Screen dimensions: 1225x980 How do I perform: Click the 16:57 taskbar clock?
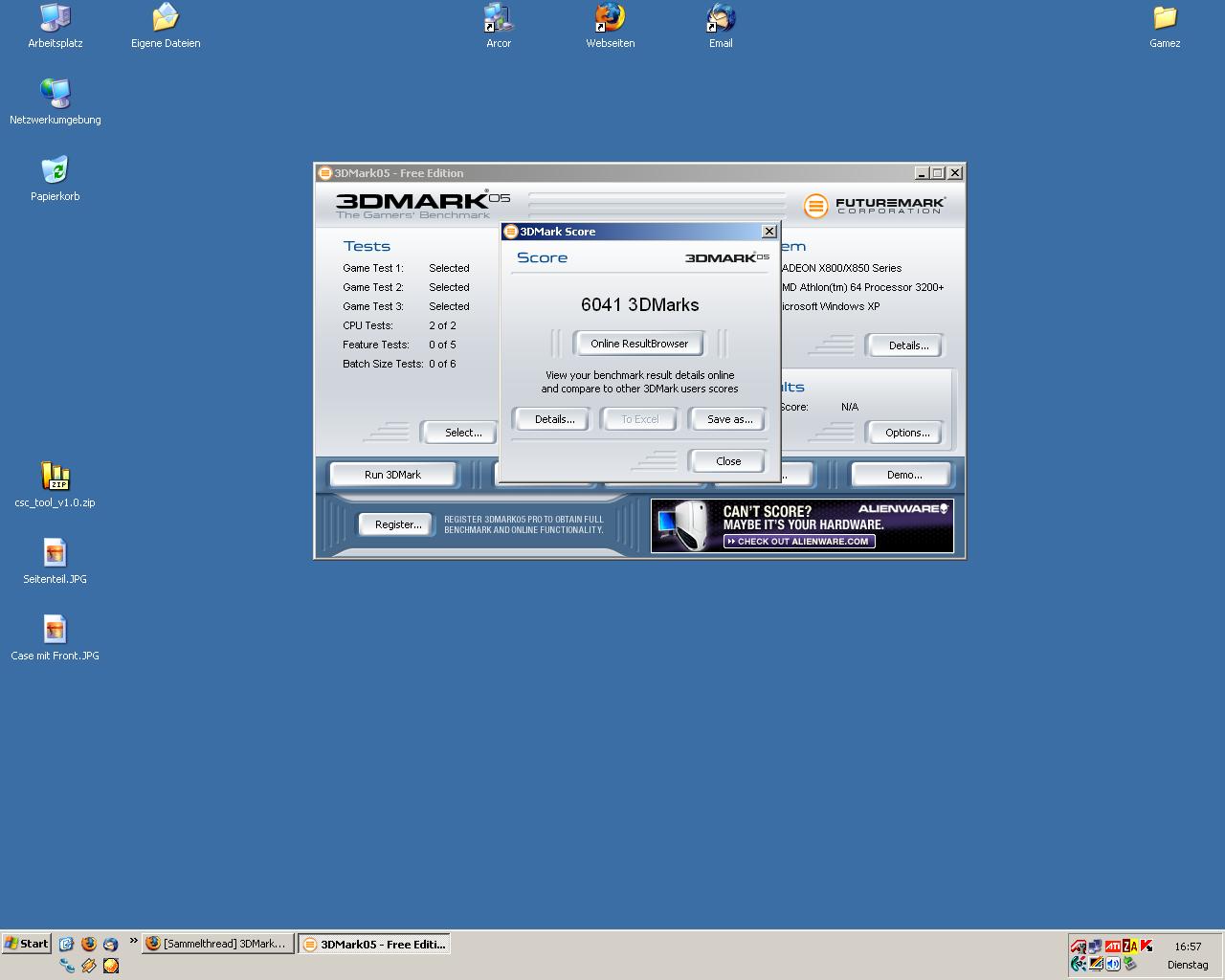(x=1188, y=947)
